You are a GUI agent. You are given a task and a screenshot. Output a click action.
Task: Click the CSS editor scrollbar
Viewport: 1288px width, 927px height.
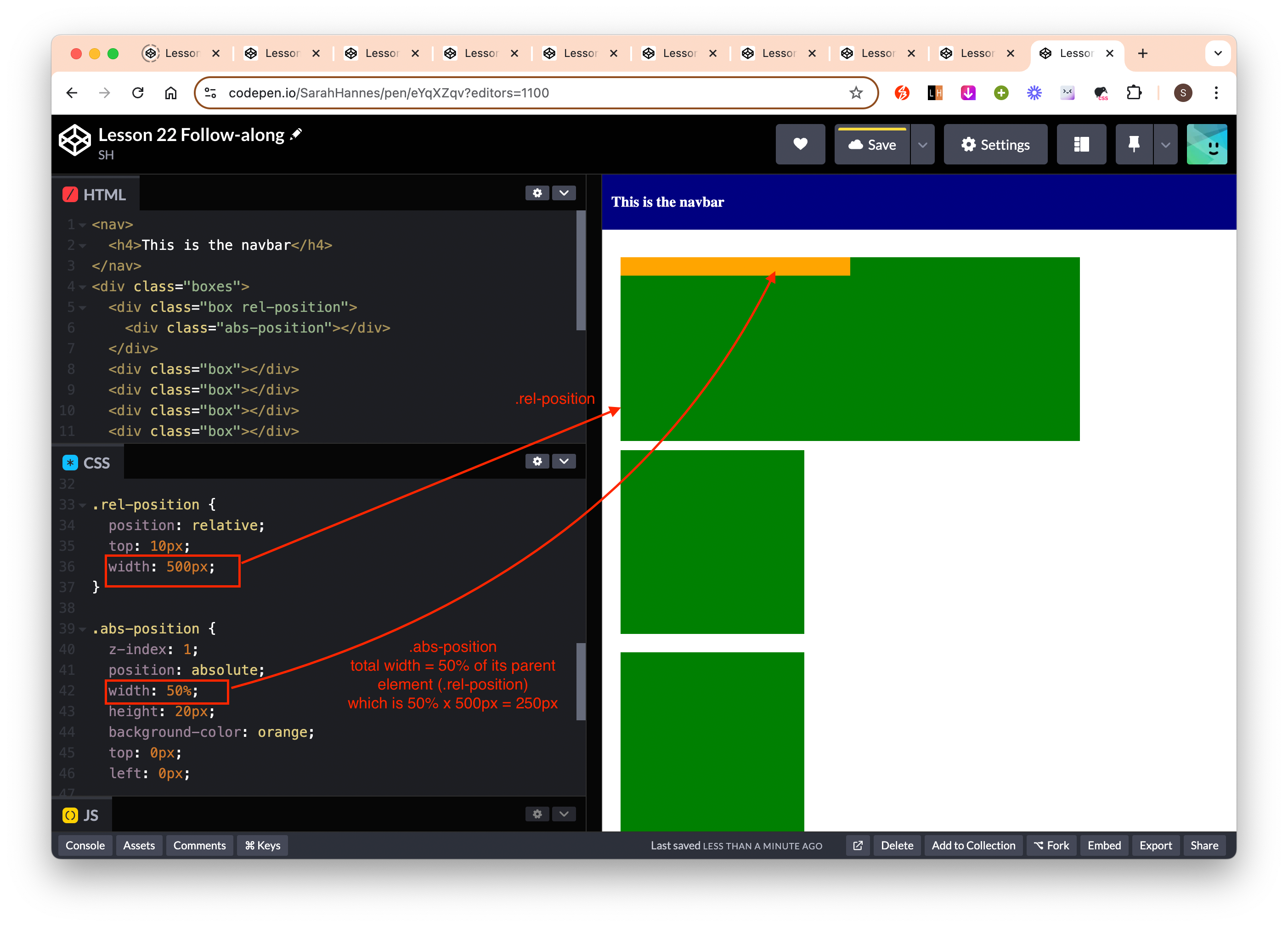click(x=581, y=682)
